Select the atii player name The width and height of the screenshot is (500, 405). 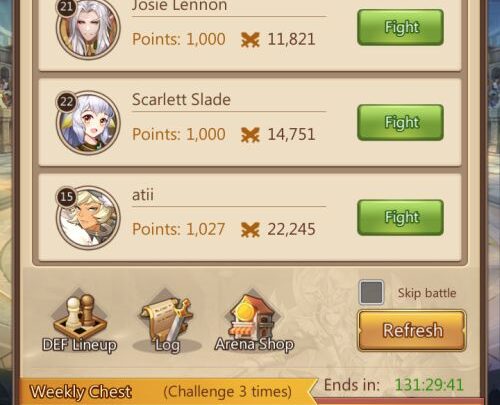click(143, 195)
